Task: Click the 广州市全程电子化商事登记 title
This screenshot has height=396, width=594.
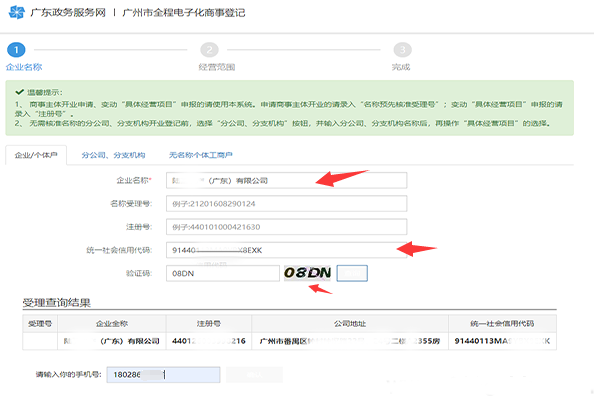Action: (x=184, y=13)
